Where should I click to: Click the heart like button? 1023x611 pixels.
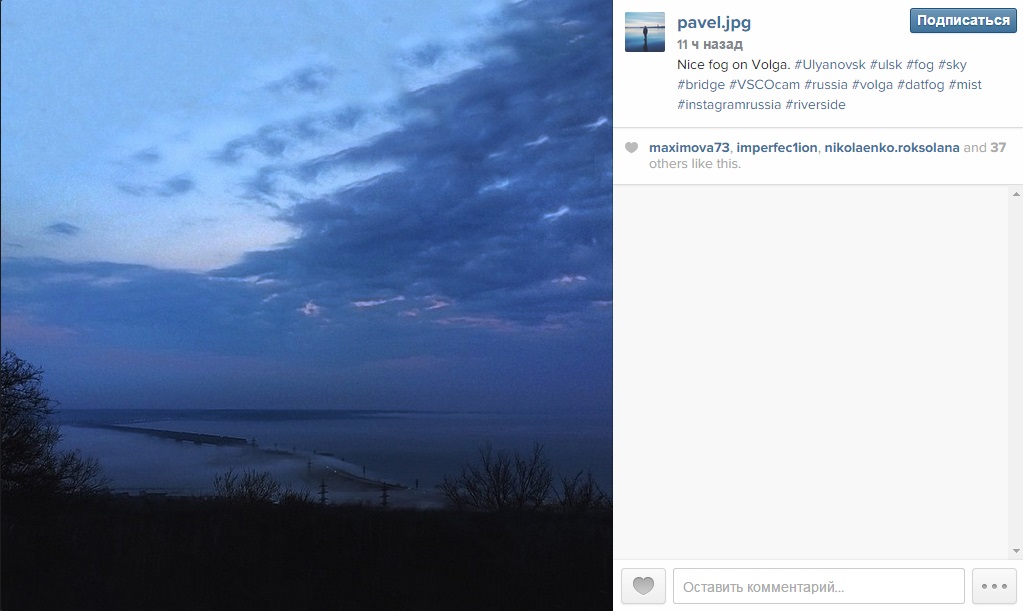(x=643, y=586)
